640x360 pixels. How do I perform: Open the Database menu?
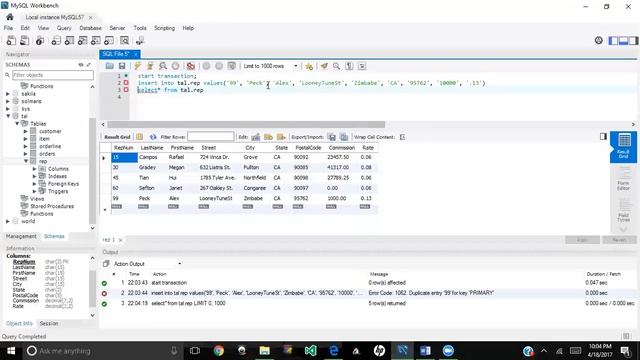point(90,28)
